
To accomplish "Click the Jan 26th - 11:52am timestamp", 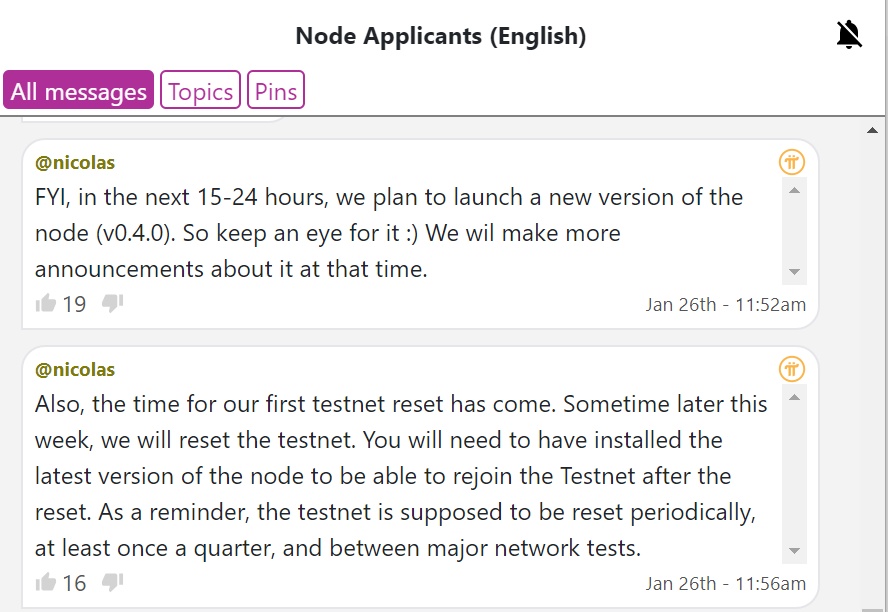I will pos(725,305).
